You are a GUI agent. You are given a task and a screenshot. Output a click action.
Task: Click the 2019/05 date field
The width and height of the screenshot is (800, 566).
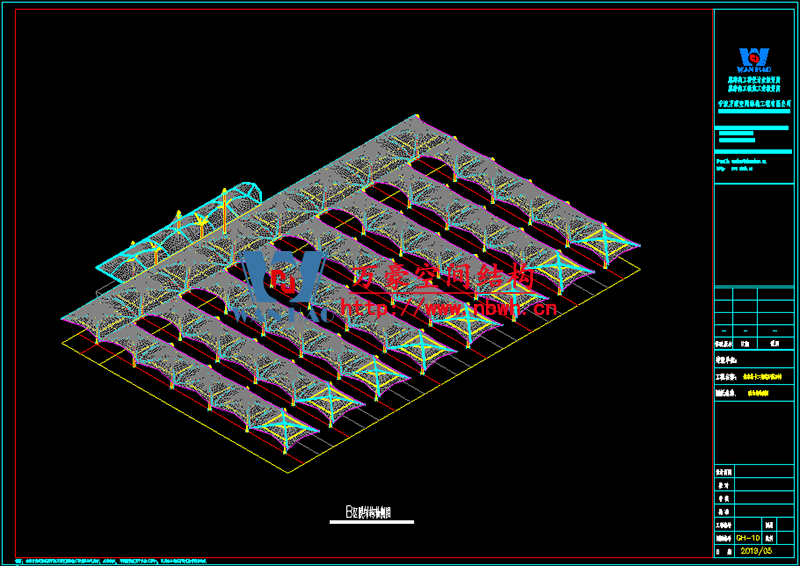755,551
